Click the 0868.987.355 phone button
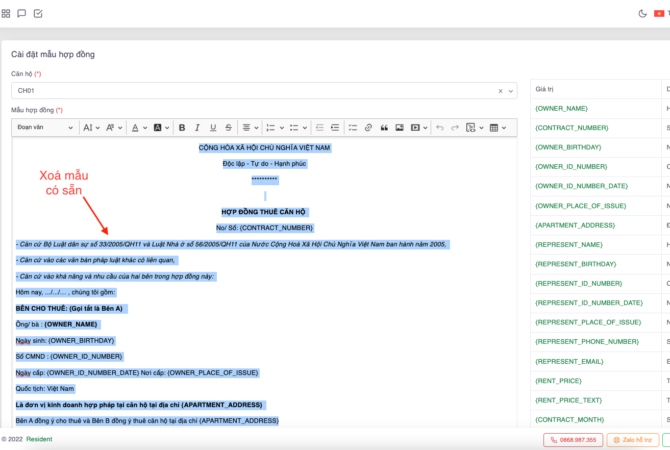This screenshot has width=670, height=450. point(571,439)
